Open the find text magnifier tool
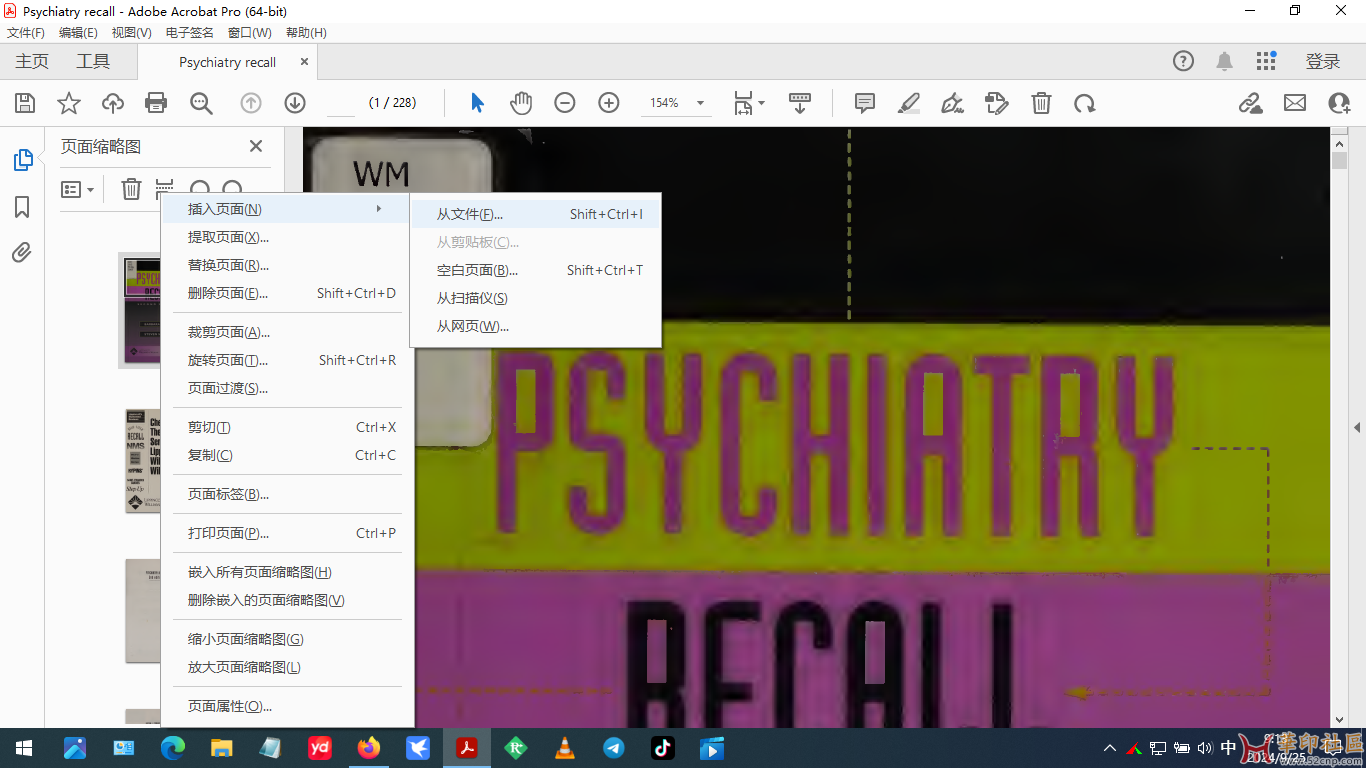 pos(201,103)
